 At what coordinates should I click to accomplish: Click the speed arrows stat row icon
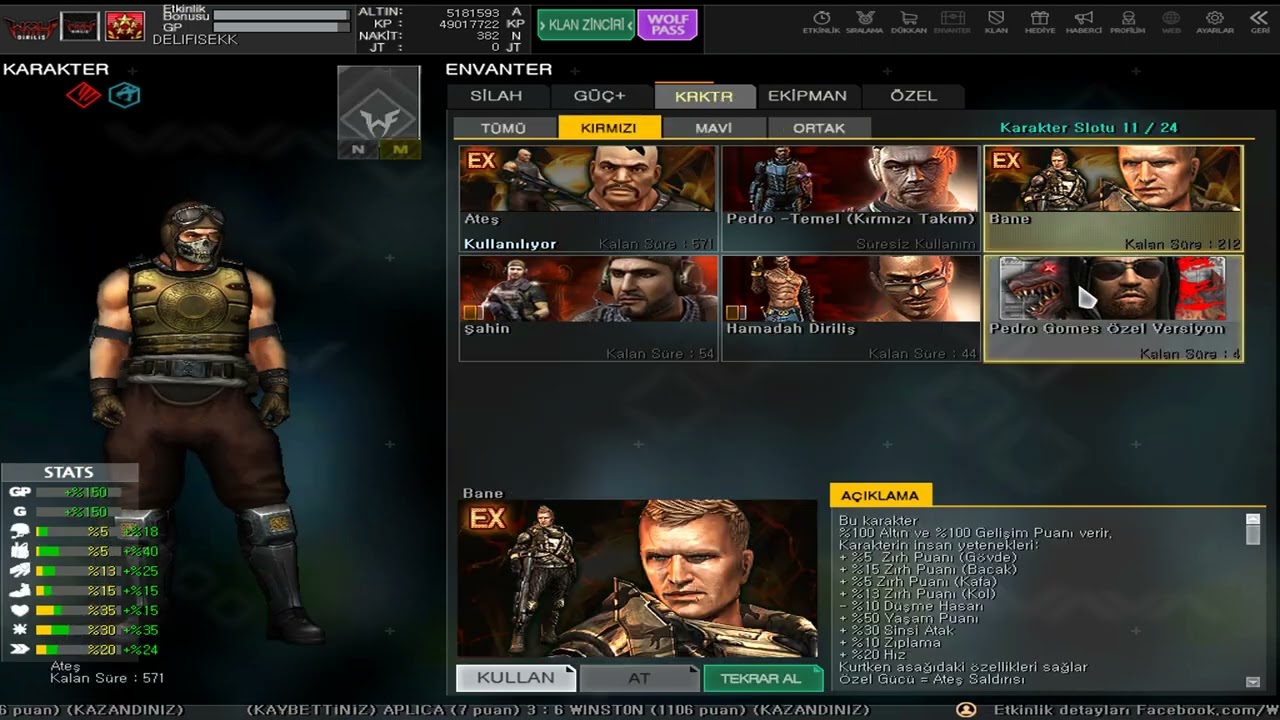[x=20, y=649]
